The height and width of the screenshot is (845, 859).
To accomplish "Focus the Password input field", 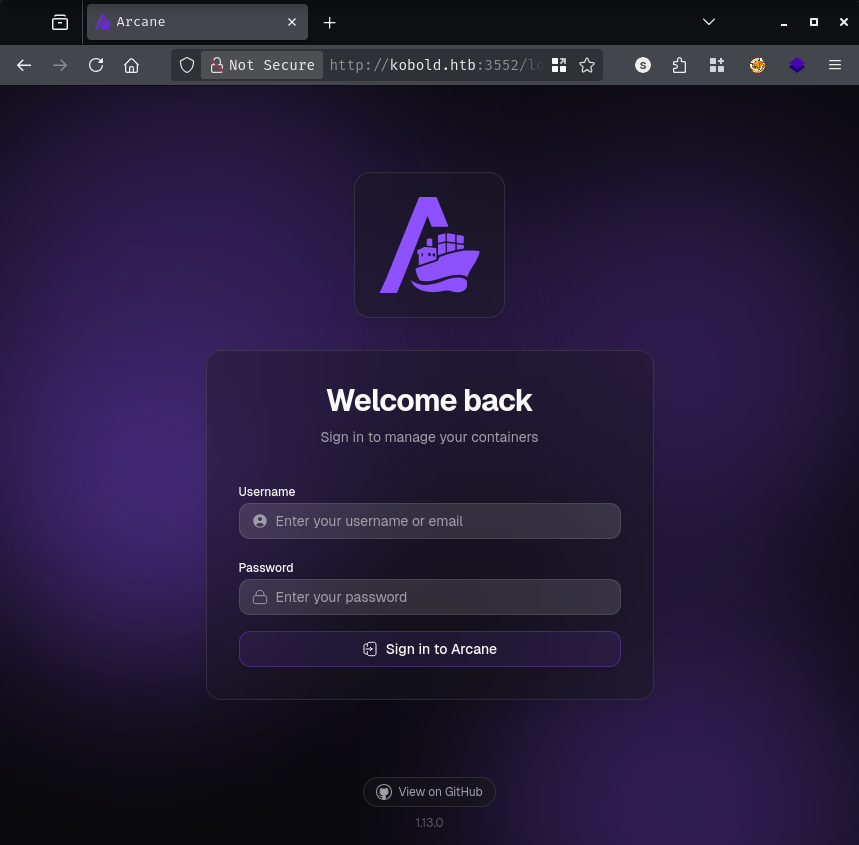I will click(x=430, y=597).
